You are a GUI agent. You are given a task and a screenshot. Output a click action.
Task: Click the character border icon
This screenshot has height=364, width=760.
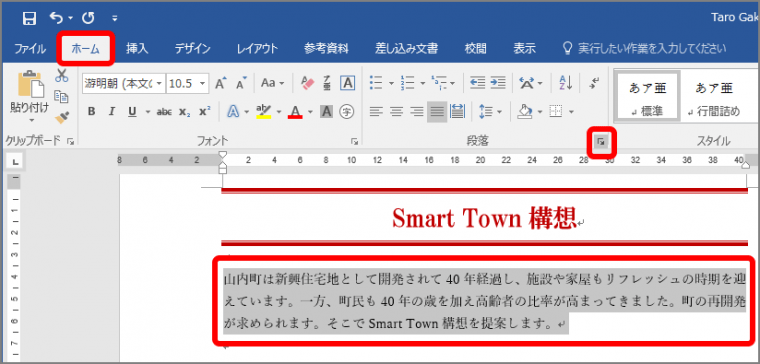347,83
